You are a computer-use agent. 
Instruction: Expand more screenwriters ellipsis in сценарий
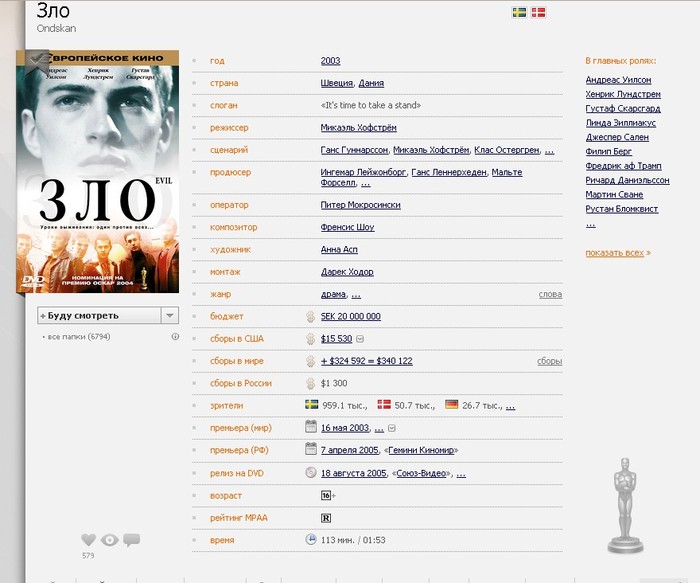550,150
